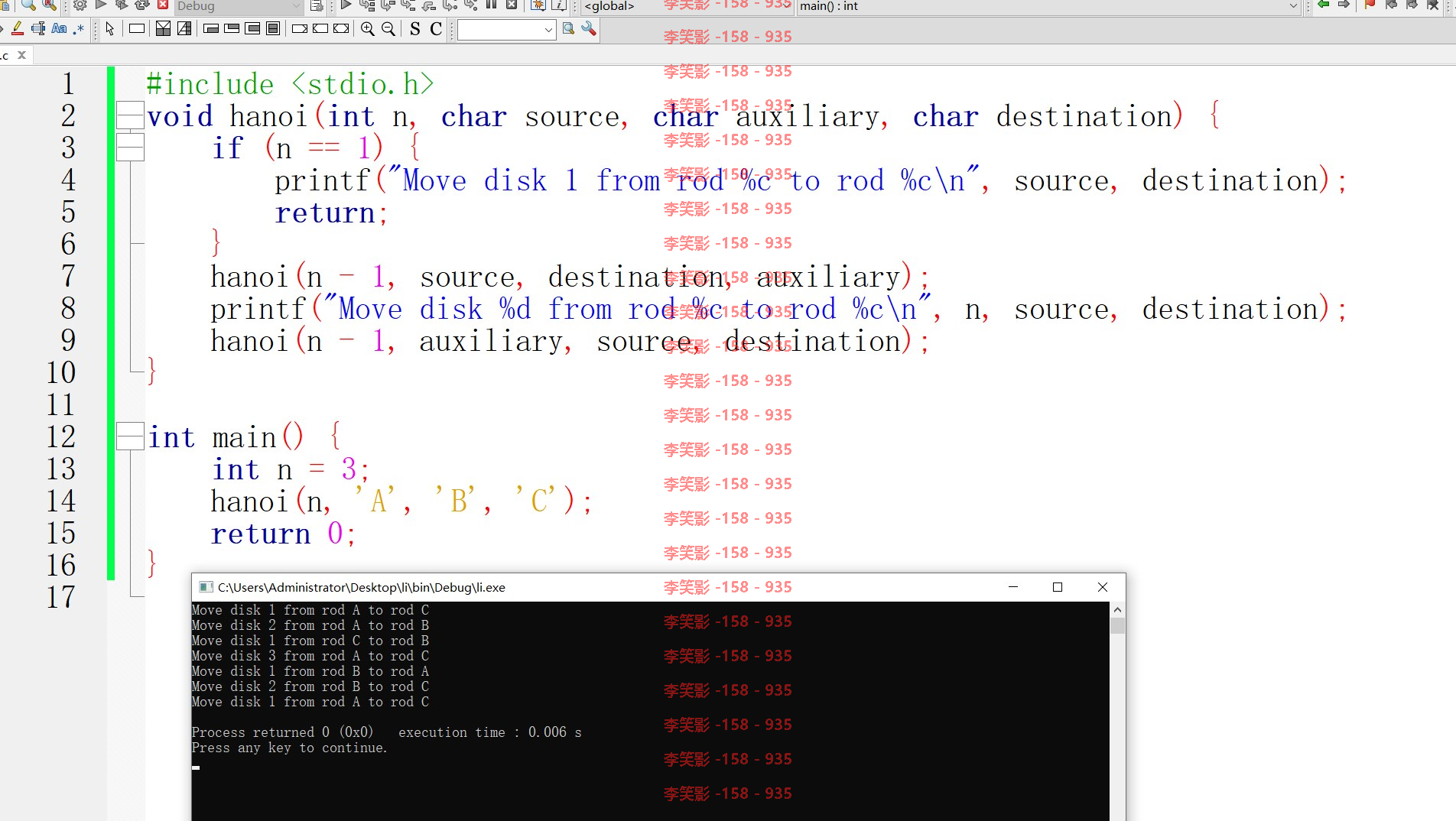The image size is (1456, 821).
Task: Minimize the li.exe console window
Action: coord(1013,587)
